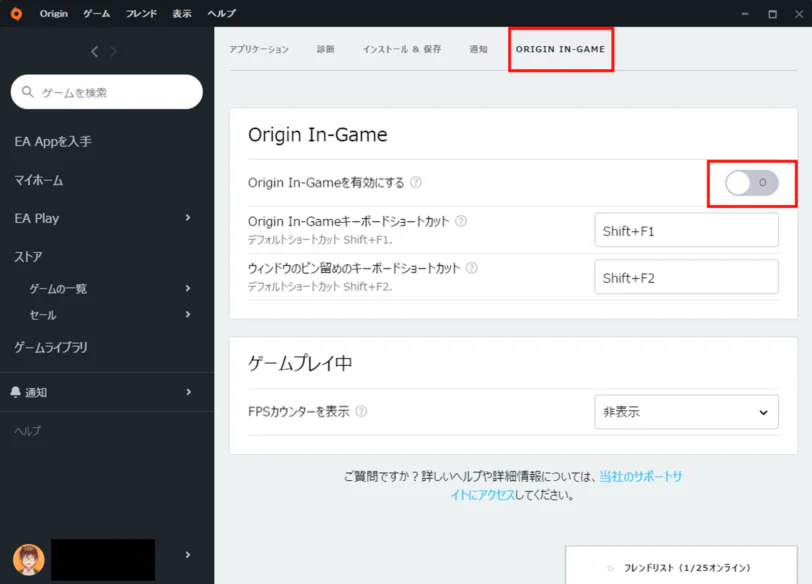
Task: Open ゲームライブラリ
Action: 51,347
